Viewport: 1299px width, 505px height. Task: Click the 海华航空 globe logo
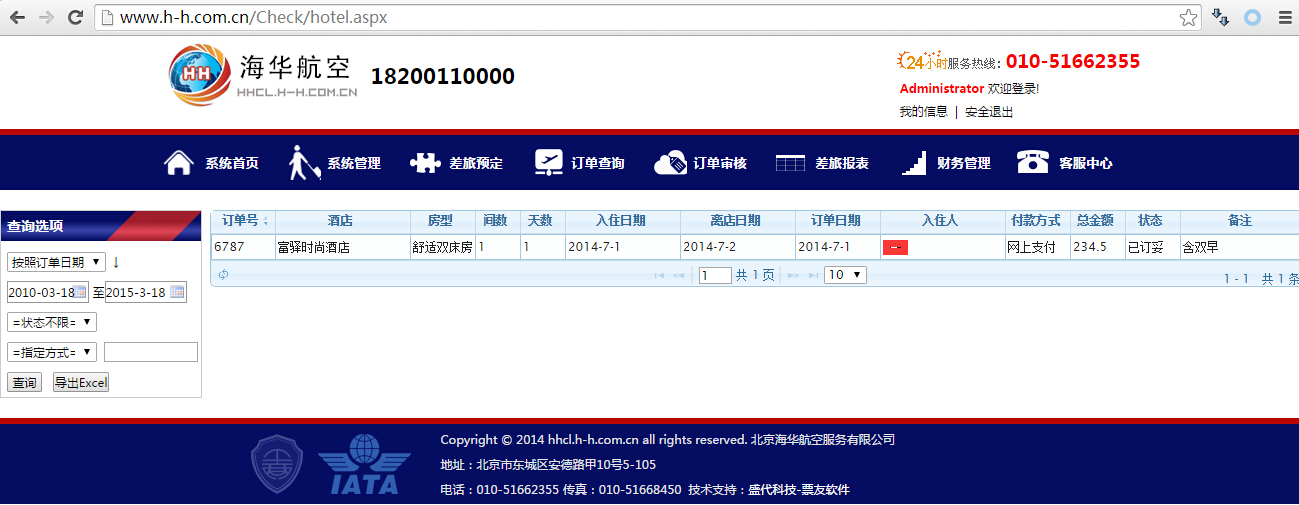point(200,76)
